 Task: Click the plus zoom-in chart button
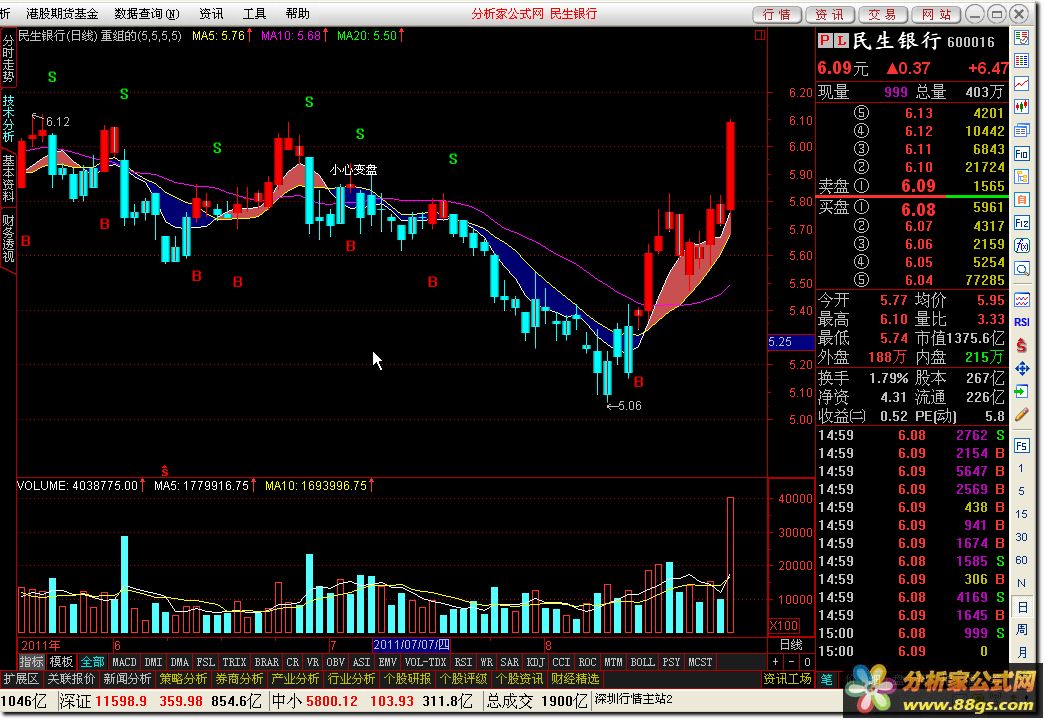[x=775, y=662]
